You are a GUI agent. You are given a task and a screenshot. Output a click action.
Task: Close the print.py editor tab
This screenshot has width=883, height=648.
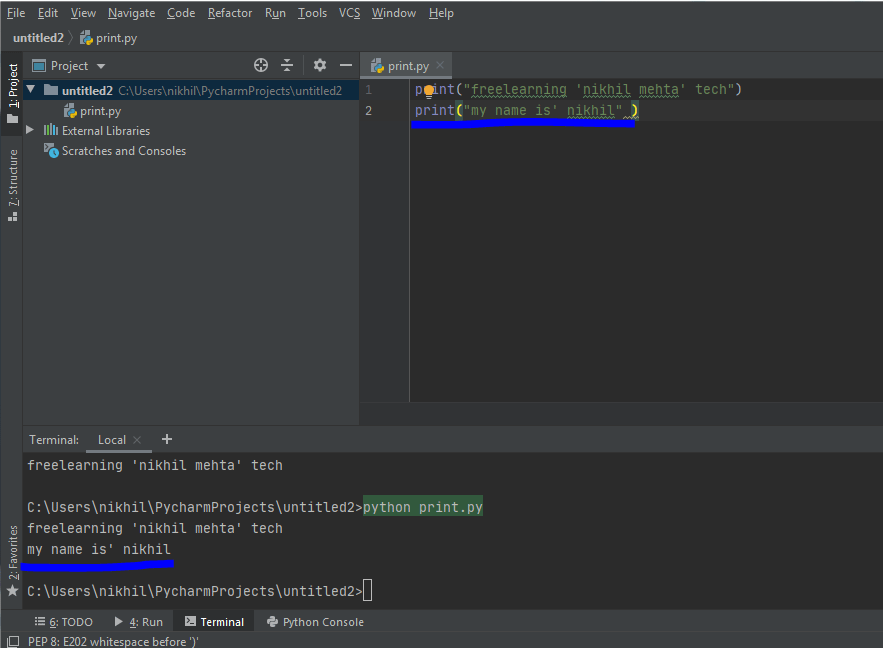[x=440, y=65]
